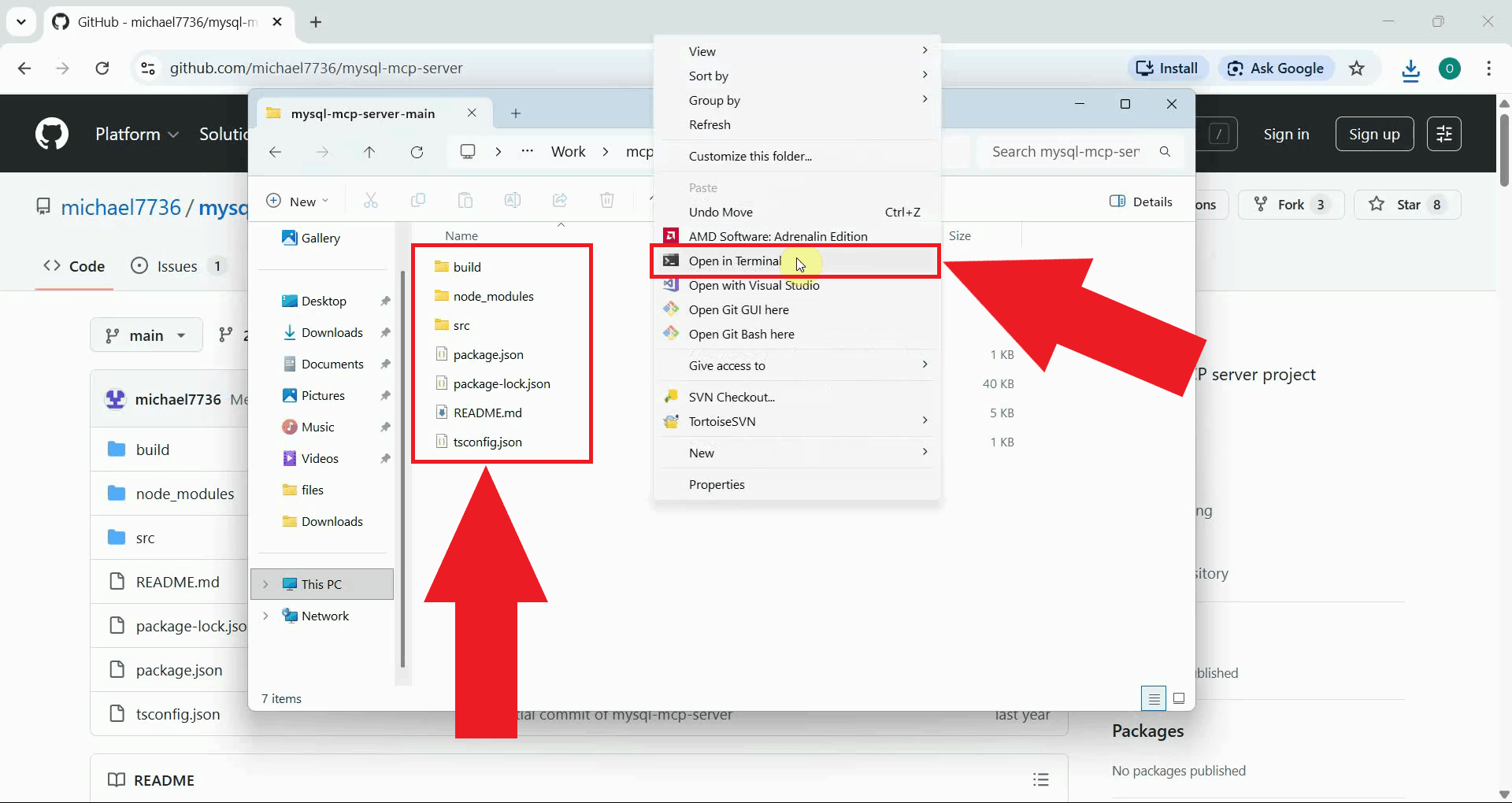Open the Issues tab on GitHub
The width and height of the screenshot is (1512, 803).
[x=178, y=266]
